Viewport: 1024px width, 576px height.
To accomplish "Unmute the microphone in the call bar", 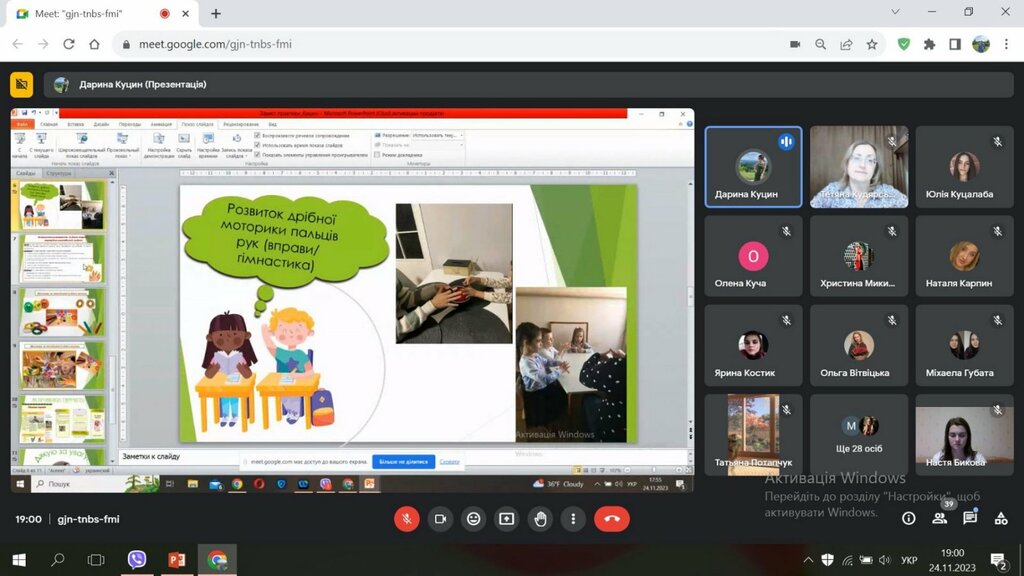I will pos(406,518).
